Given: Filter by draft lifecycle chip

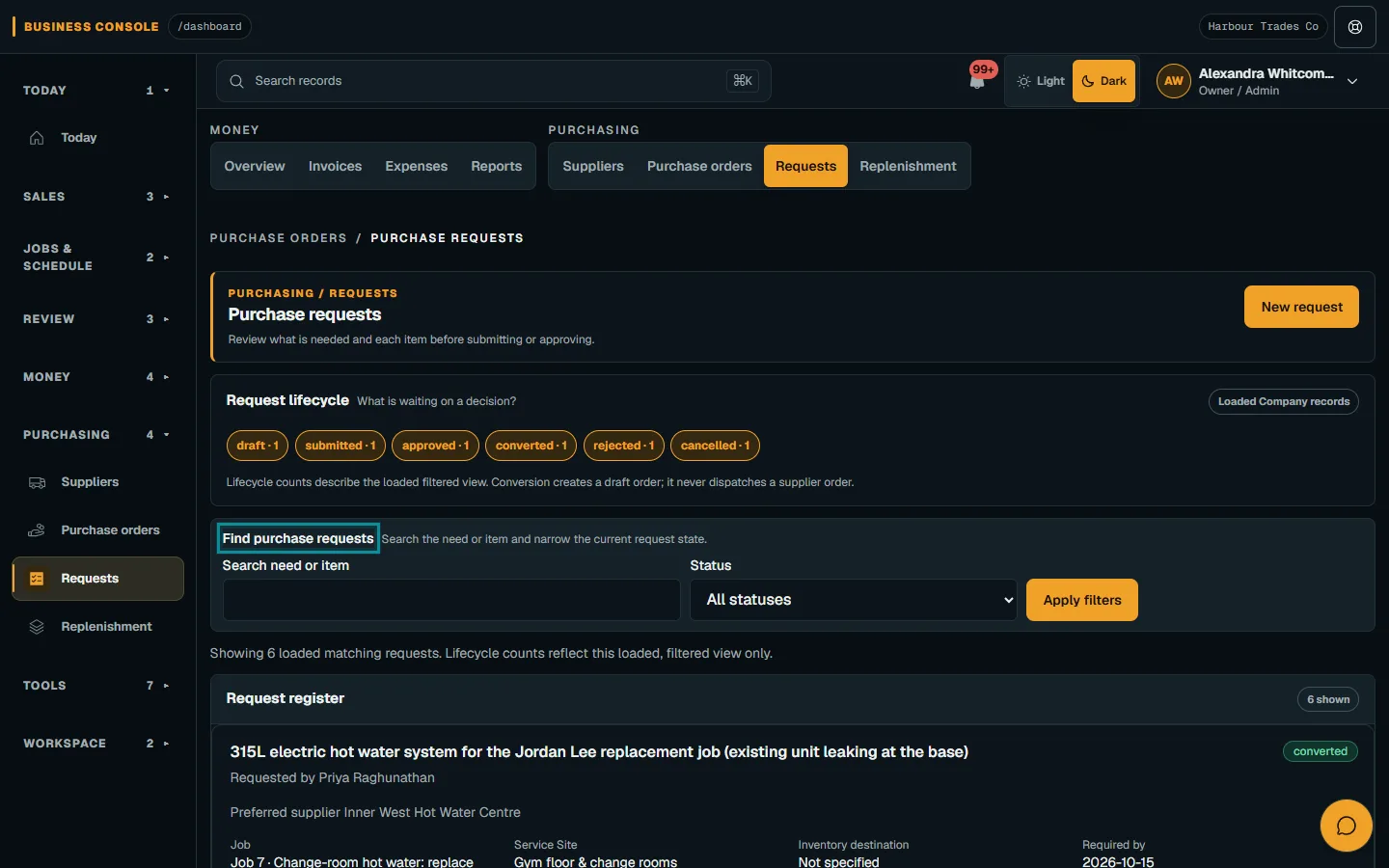Looking at the screenshot, I should [258, 446].
